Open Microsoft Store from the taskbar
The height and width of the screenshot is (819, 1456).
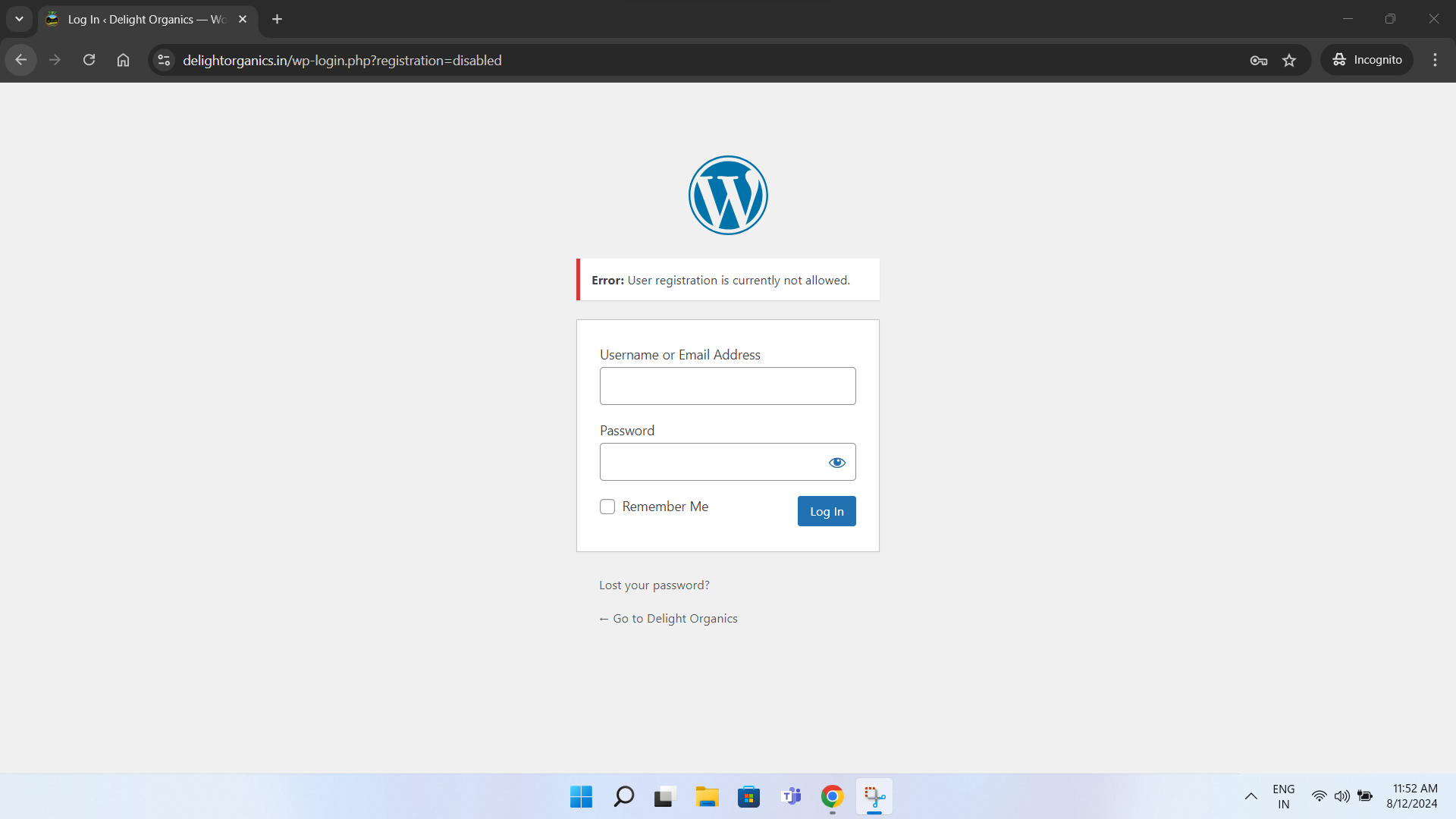pos(748,796)
